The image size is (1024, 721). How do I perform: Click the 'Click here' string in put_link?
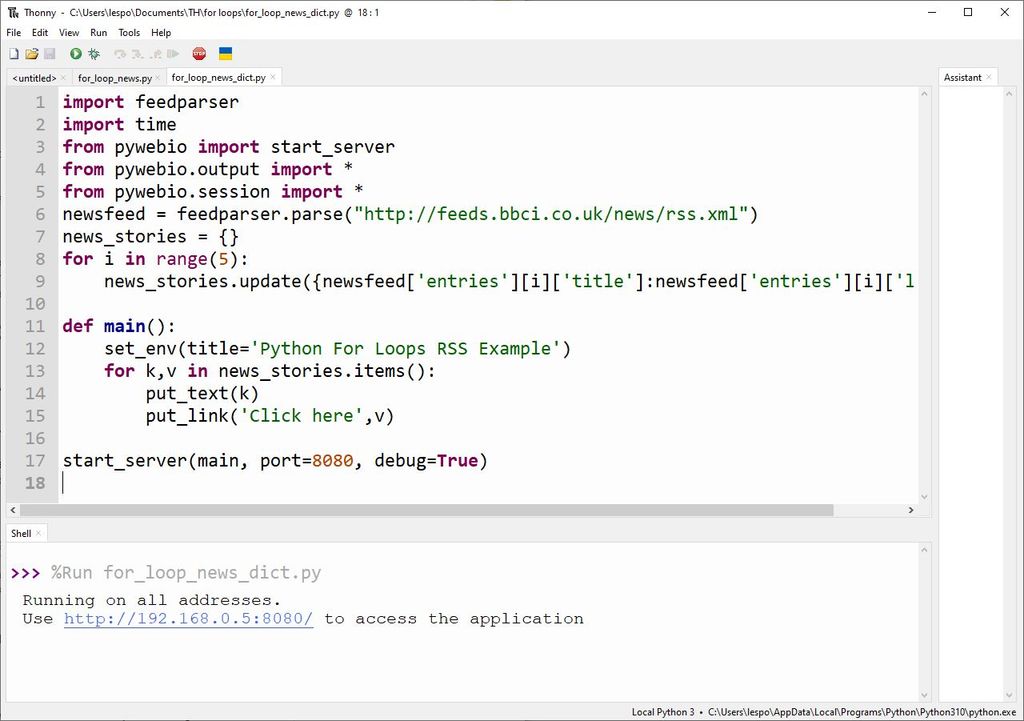coord(301,415)
